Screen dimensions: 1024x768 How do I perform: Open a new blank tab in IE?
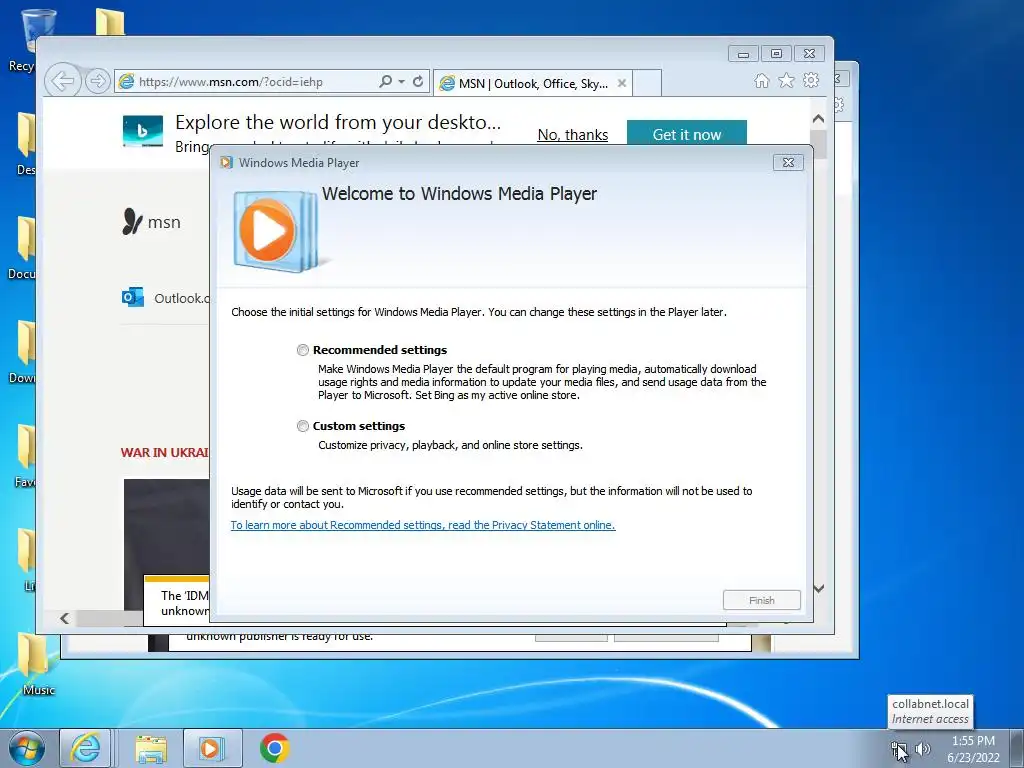(x=647, y=84)
